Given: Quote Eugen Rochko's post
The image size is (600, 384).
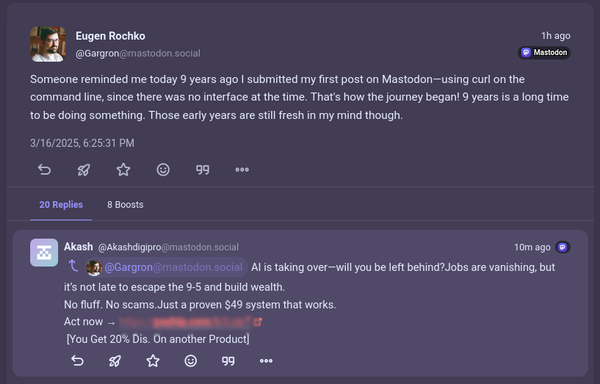Looking at the screenshot, I should click(x=202, y=169).
